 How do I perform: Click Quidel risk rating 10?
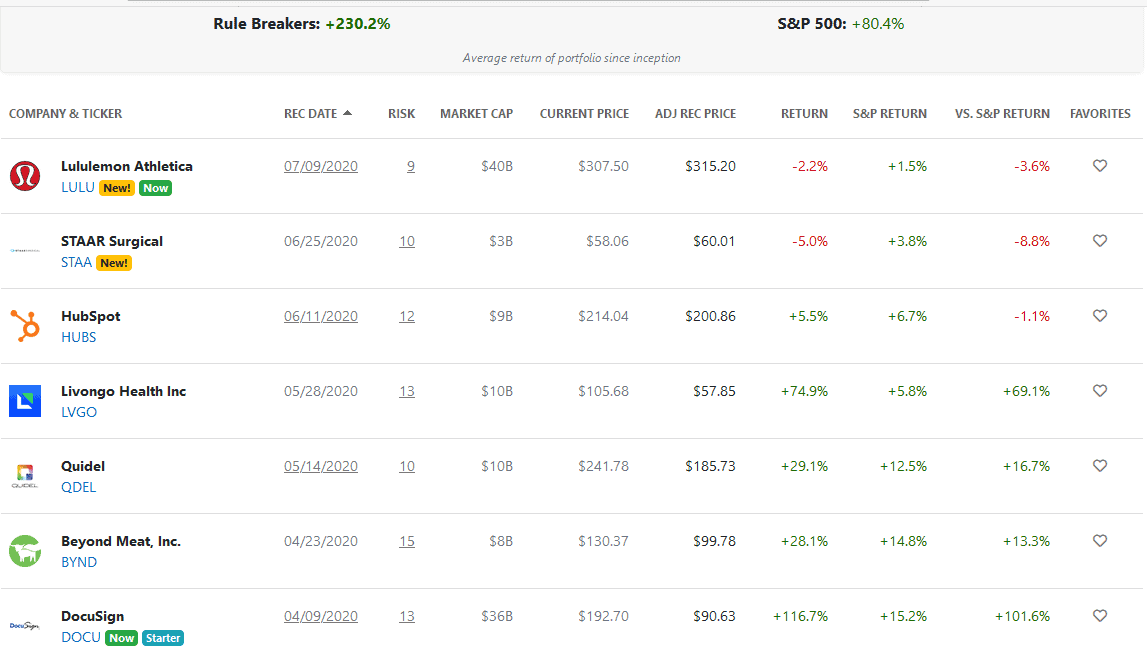407,466
